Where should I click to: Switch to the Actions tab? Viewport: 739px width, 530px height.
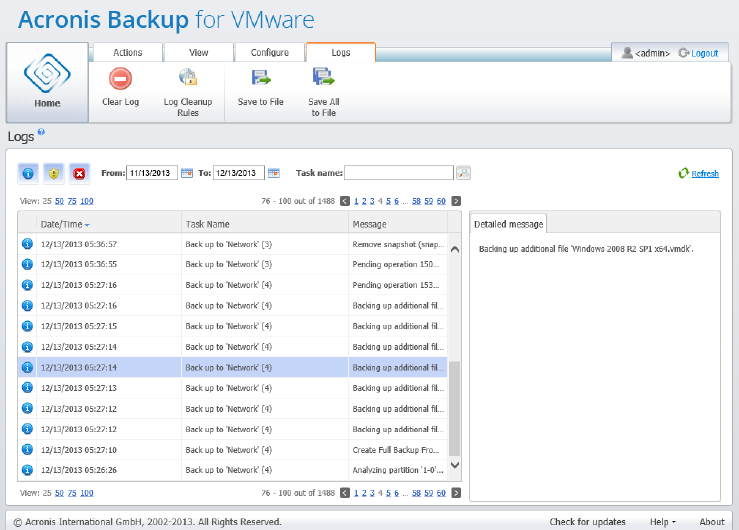click(x=128, y=52)
